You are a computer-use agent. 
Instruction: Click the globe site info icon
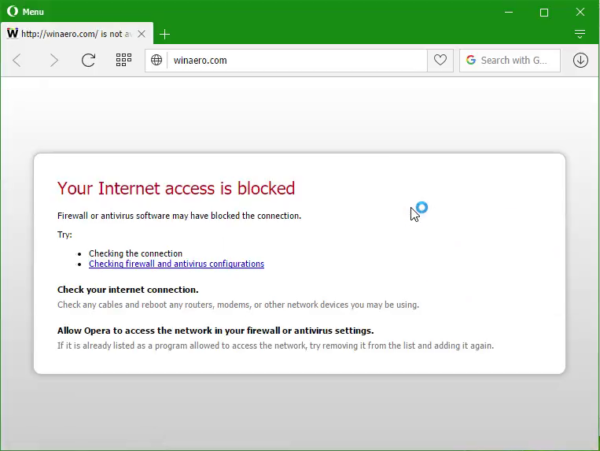[157, 60]
